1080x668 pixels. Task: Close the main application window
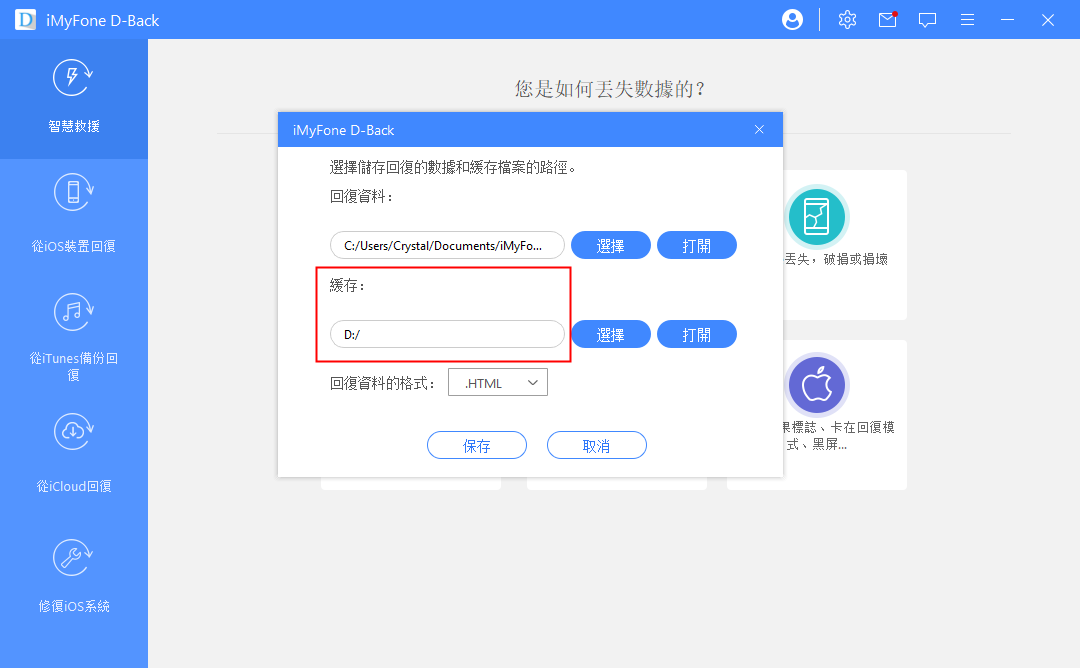(x=1048, y=20)
